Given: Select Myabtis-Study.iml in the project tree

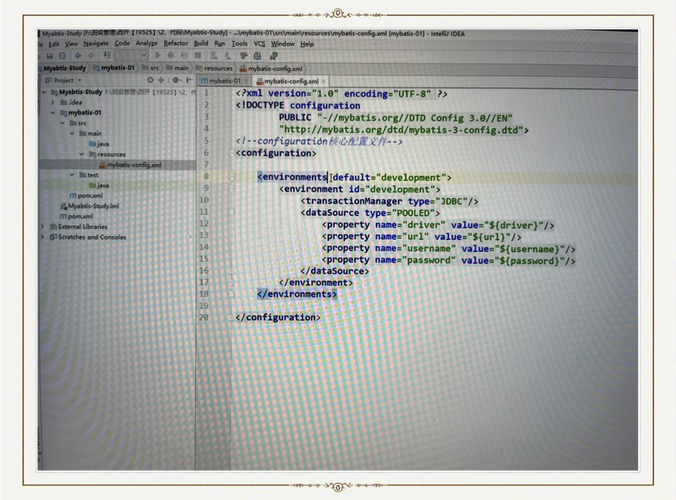Looking at the screenshot, I should pyautogui.click(x=89, y=206).
